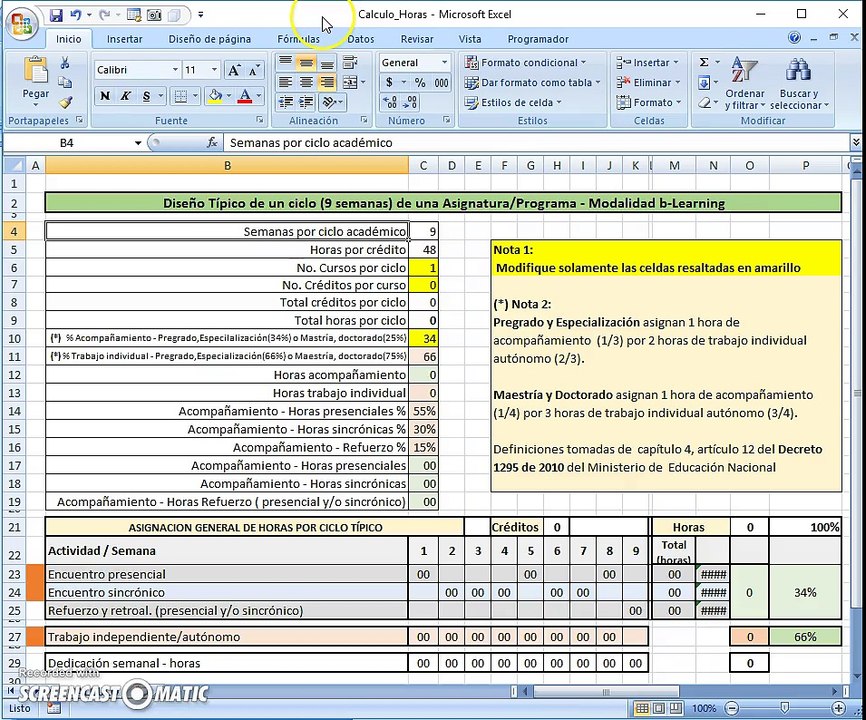This screenshot has height=720, width=866.
Task: Open Formato condicional dropdown
Action: pos(526,62)
